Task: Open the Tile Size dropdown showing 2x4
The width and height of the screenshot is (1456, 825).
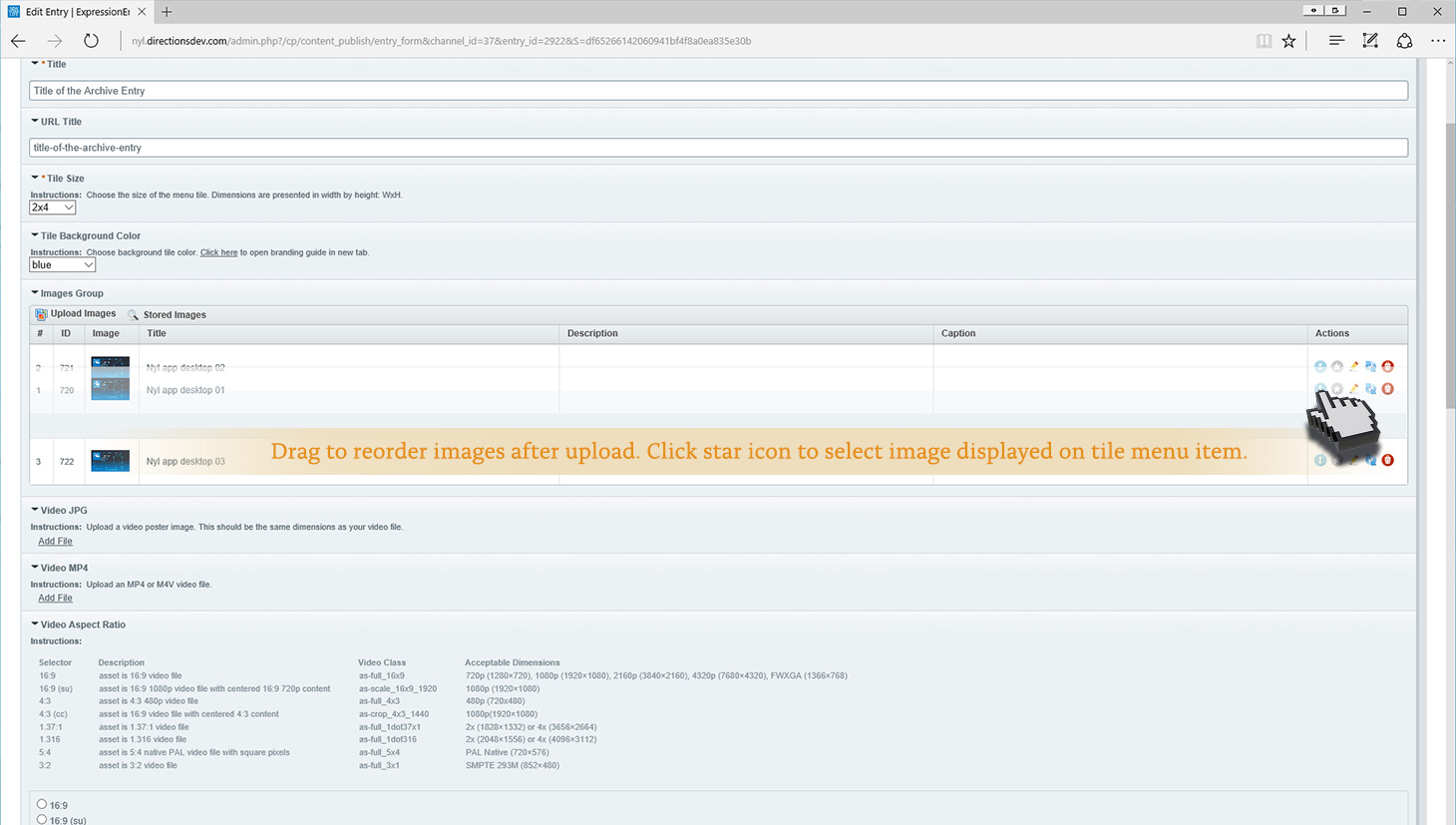Action: (x=53, y=207)
